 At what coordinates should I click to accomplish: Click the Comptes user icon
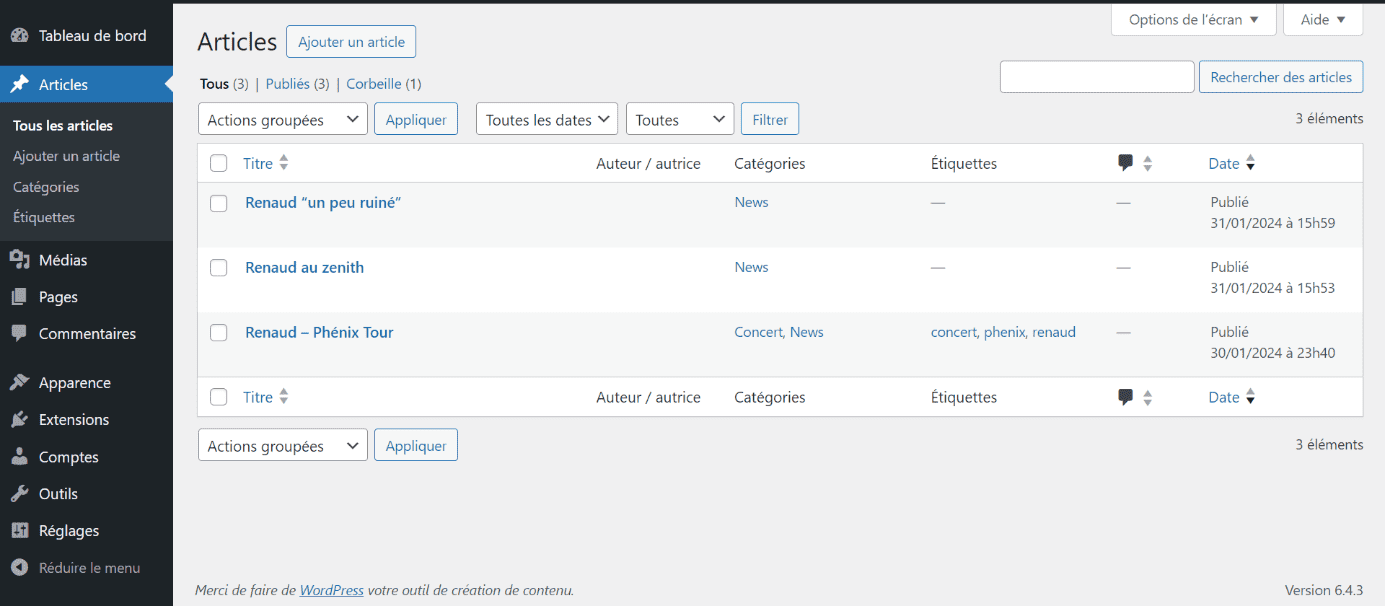(19, 457)
